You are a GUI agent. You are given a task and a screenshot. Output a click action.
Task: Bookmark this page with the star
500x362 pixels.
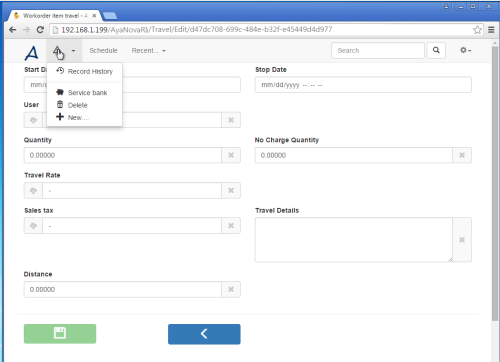pyautogui.click(x=477, y=30)
